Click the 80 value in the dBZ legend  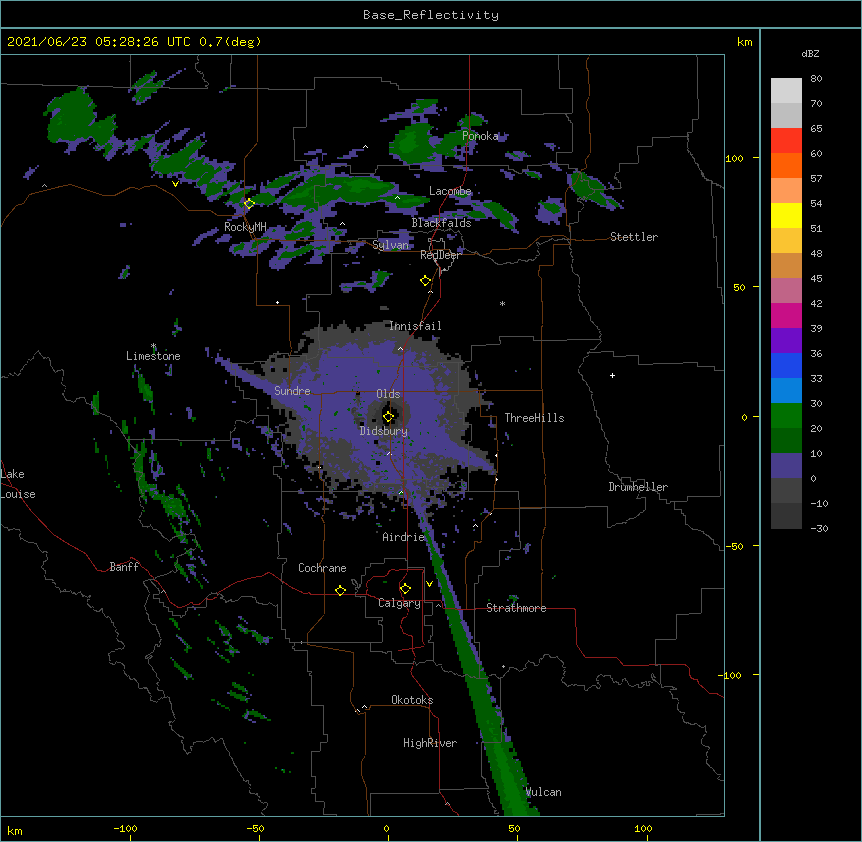point(816,79)
